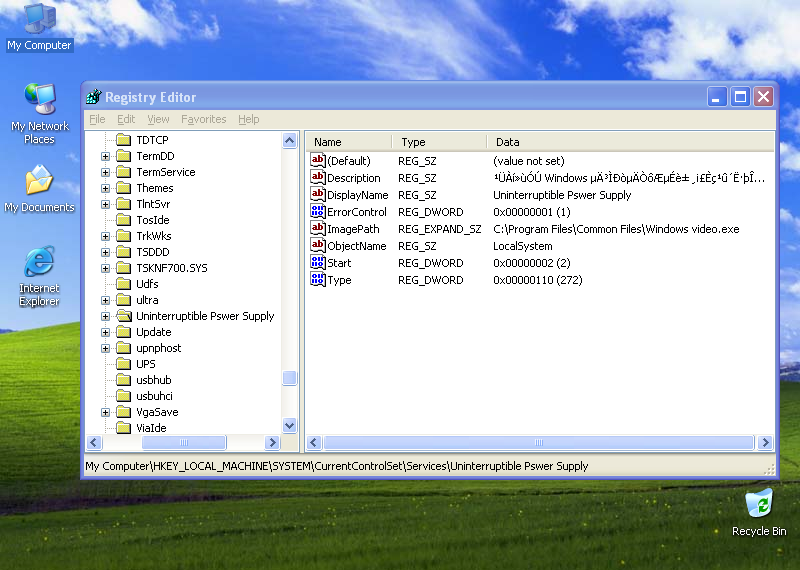The image size is (800, 570).
Task: Select the Udfs folder icon
Action: [x=123, y=284]
